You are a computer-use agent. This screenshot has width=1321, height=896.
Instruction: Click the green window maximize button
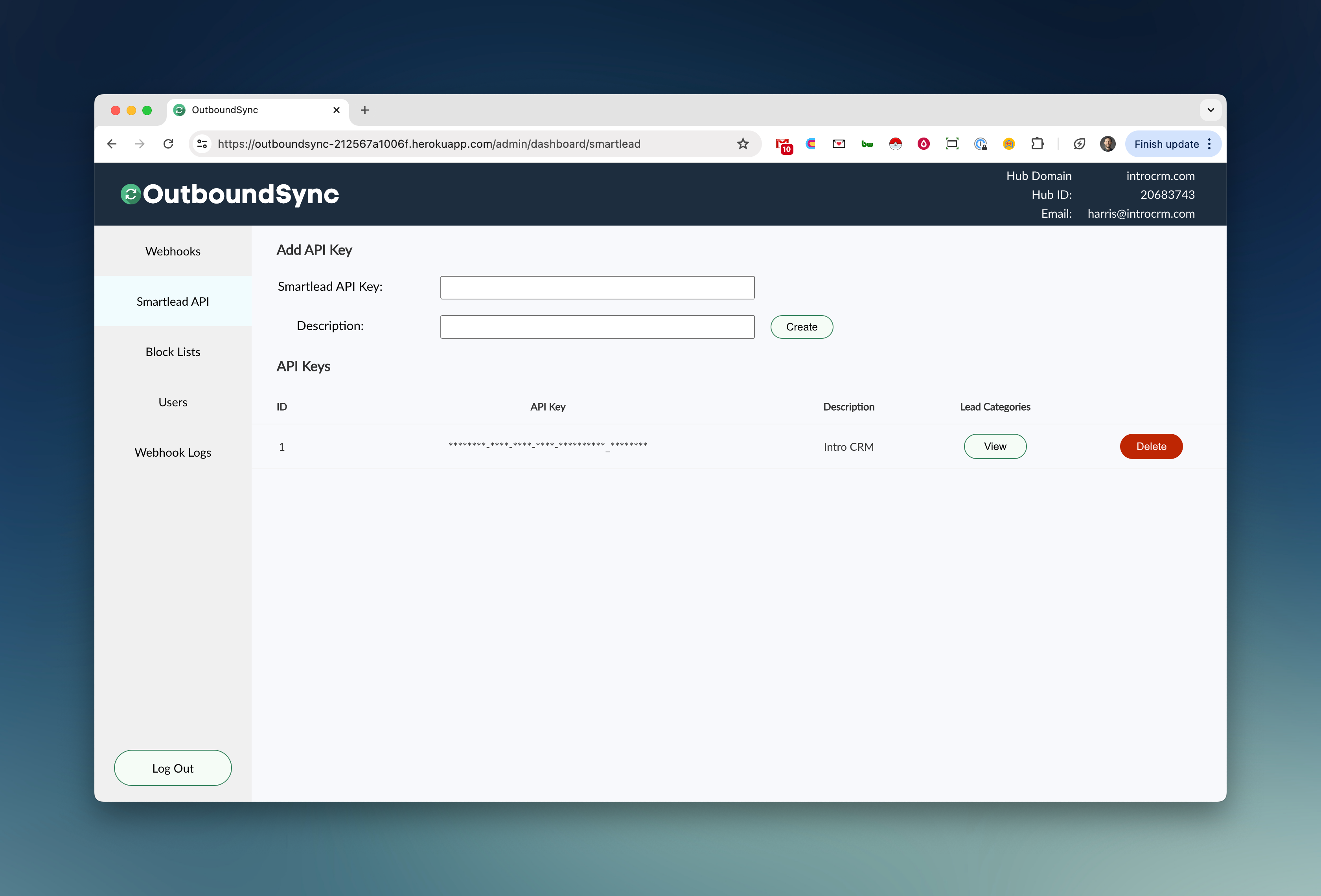[147, 110]
